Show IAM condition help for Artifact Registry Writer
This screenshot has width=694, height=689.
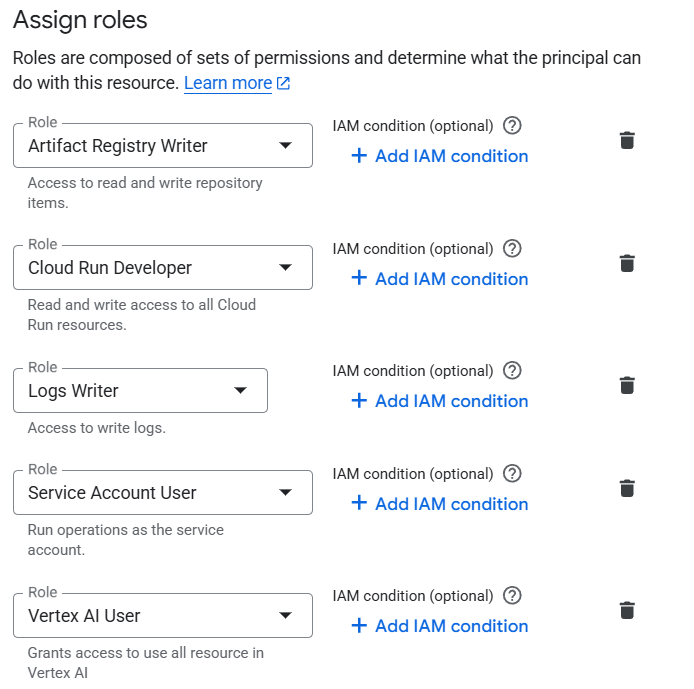click(x=512, y=126)
